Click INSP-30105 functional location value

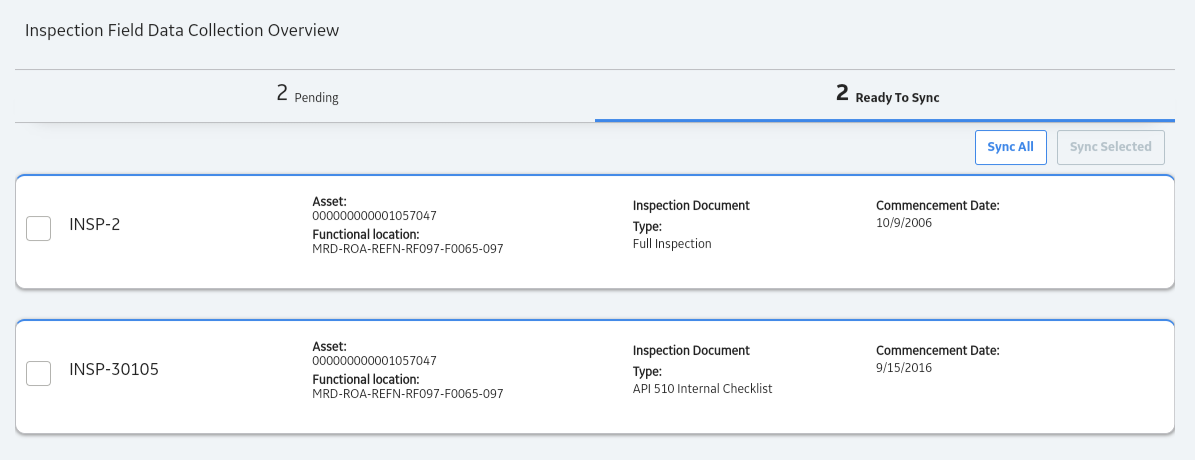tap(408, 394)
